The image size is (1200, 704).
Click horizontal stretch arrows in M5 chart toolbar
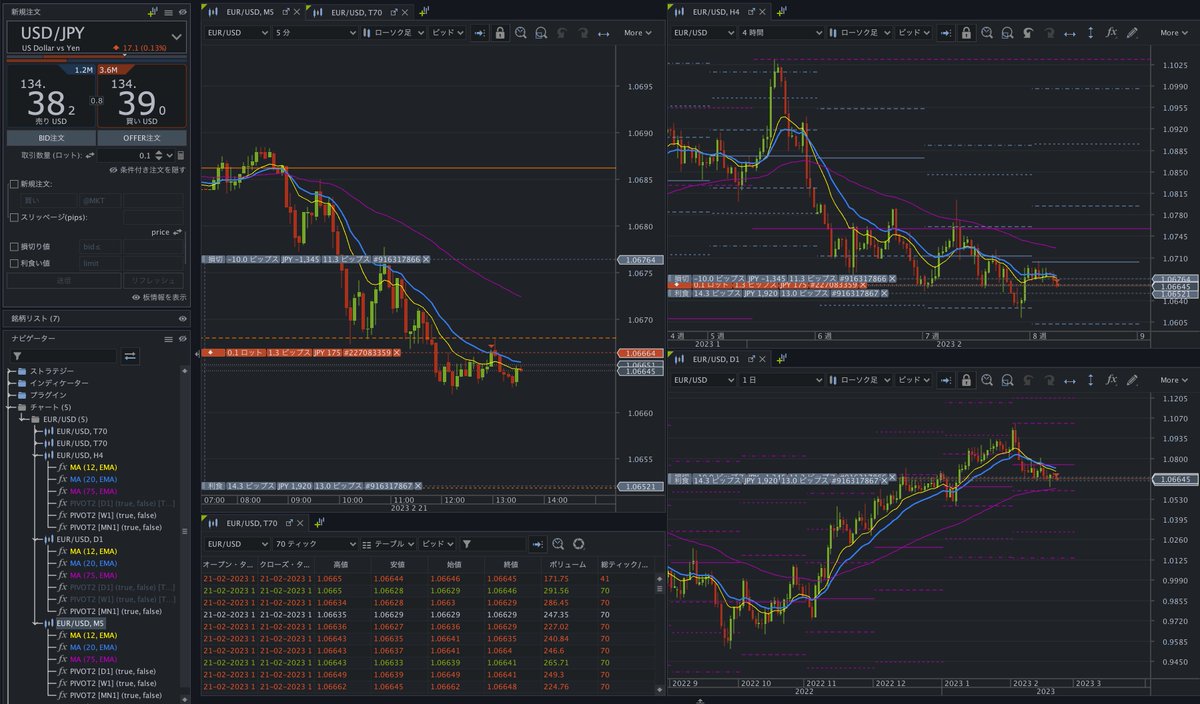603,33
